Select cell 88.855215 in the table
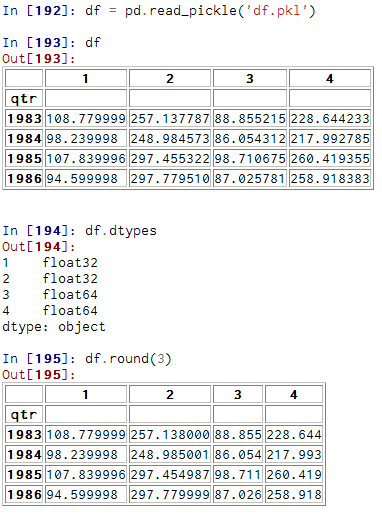 (250, 119)
